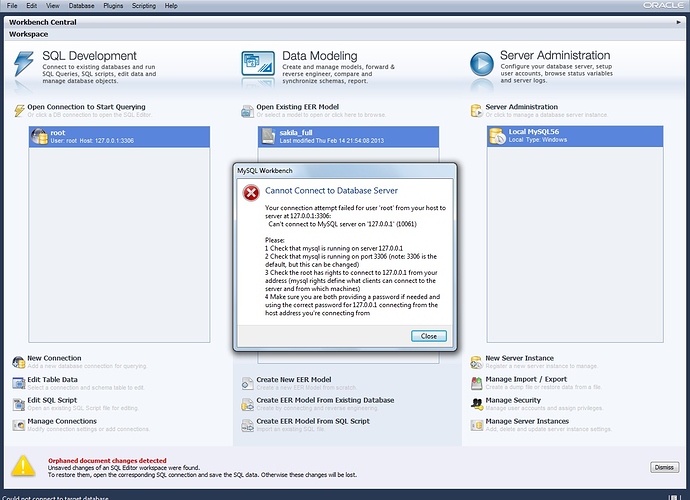Open the New Server Instance link

click(x=520, y=358)
